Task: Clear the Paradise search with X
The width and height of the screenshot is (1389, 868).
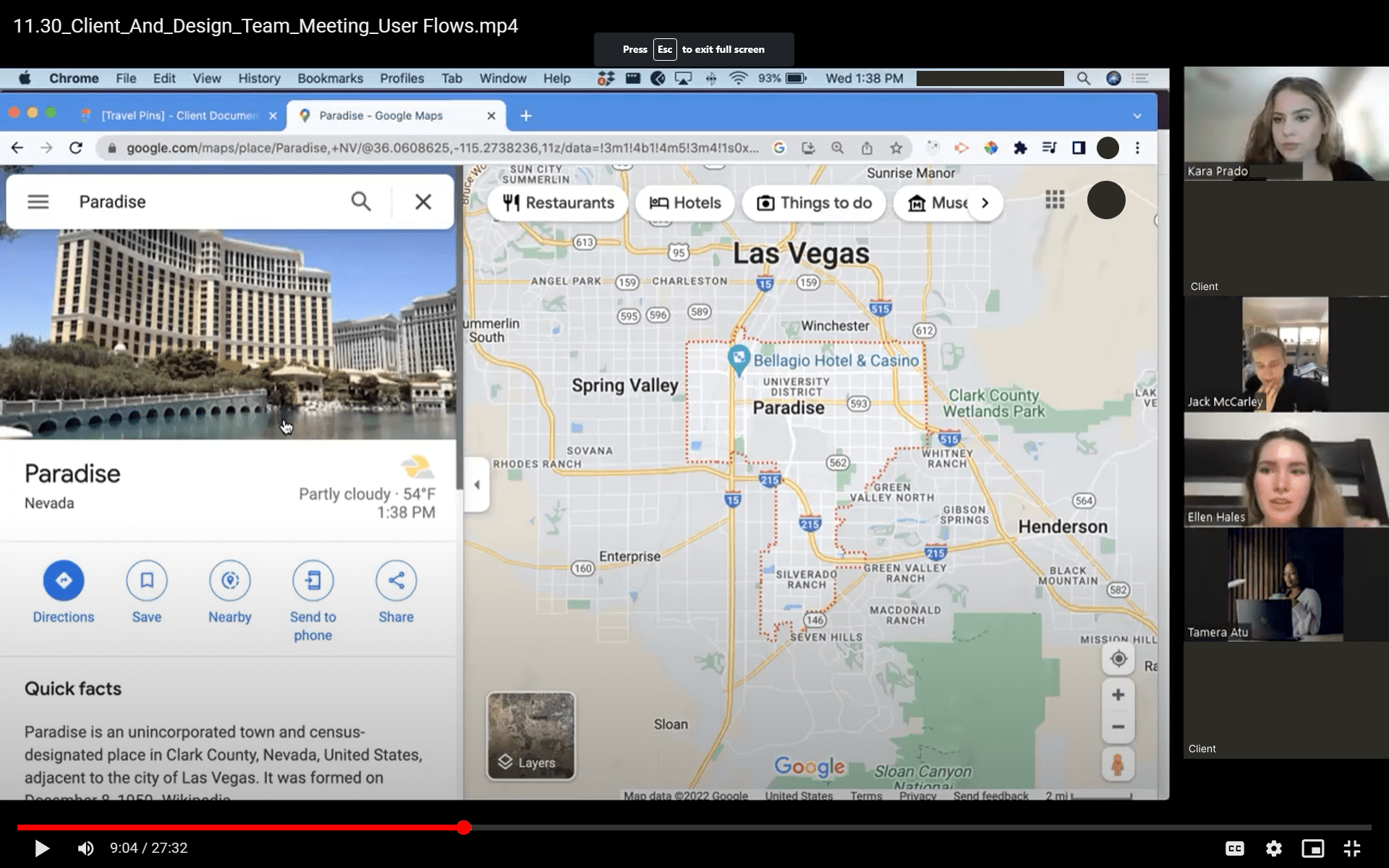Action: [423, 202]
